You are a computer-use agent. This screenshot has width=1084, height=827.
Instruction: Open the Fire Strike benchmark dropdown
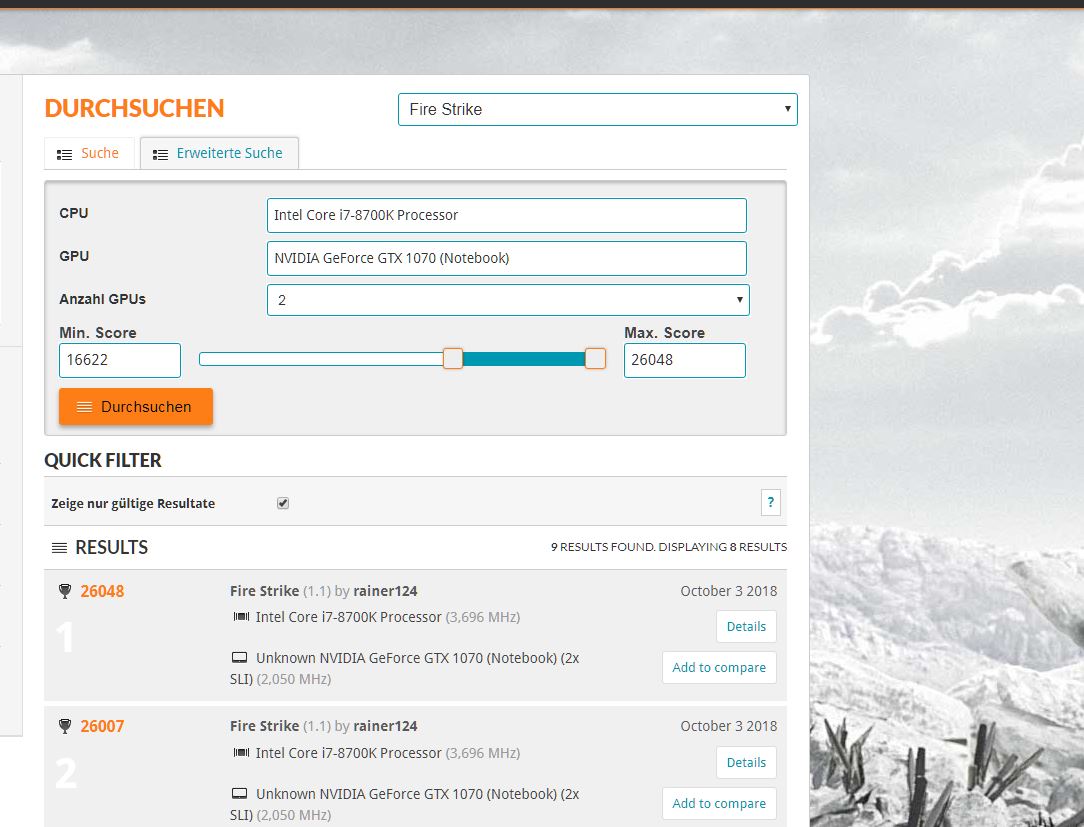597,109
